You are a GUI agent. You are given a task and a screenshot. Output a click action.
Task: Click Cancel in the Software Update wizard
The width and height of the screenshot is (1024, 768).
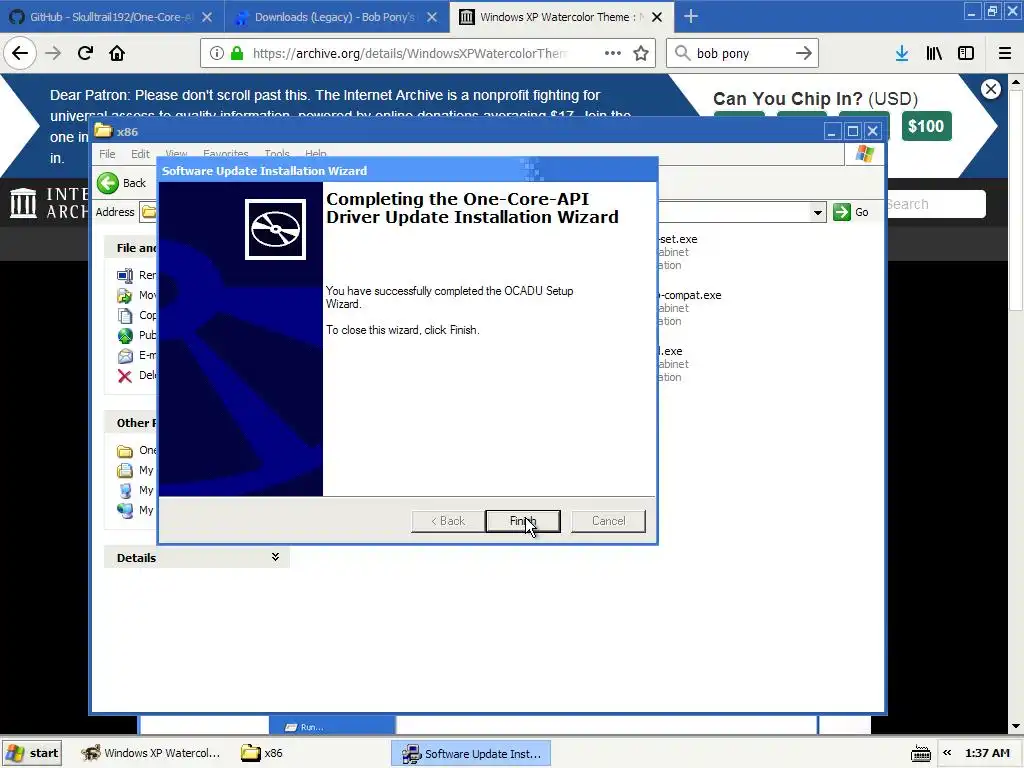coord(608,521)
